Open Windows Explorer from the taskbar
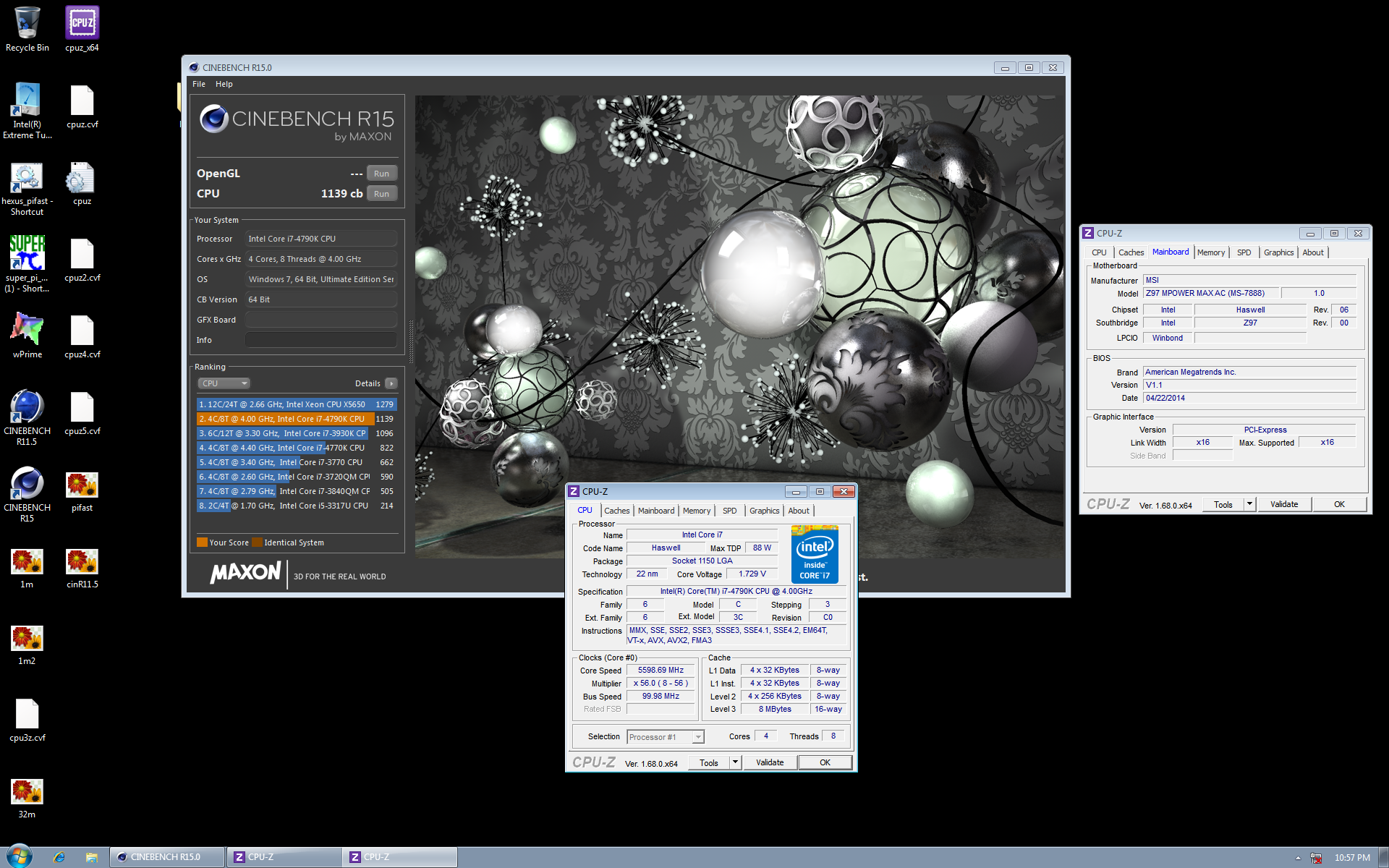1389x868 pixels. (92, 857)
